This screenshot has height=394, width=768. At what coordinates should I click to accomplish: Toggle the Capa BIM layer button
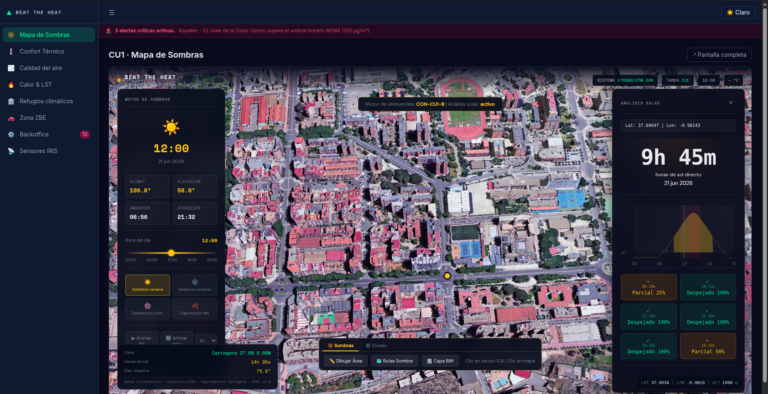440,361
